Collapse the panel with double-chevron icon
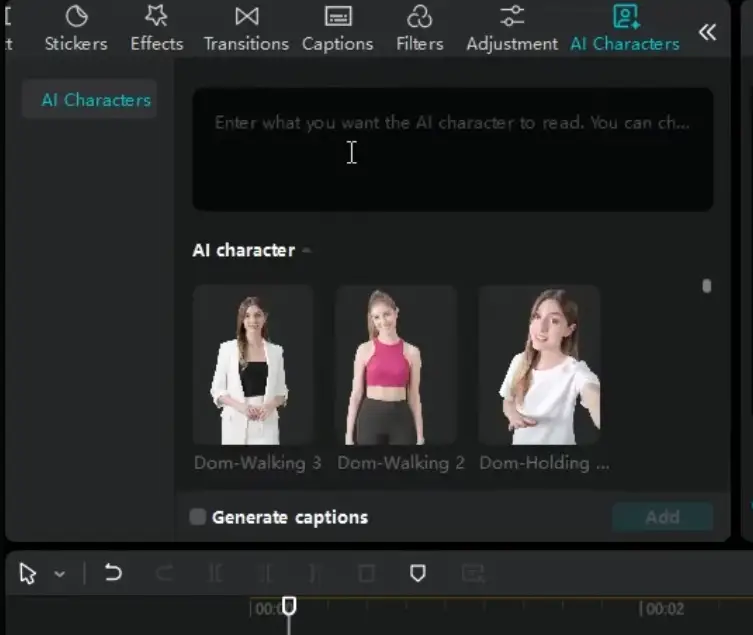Viewport: 753px width, 635px height. click(707, 32)
